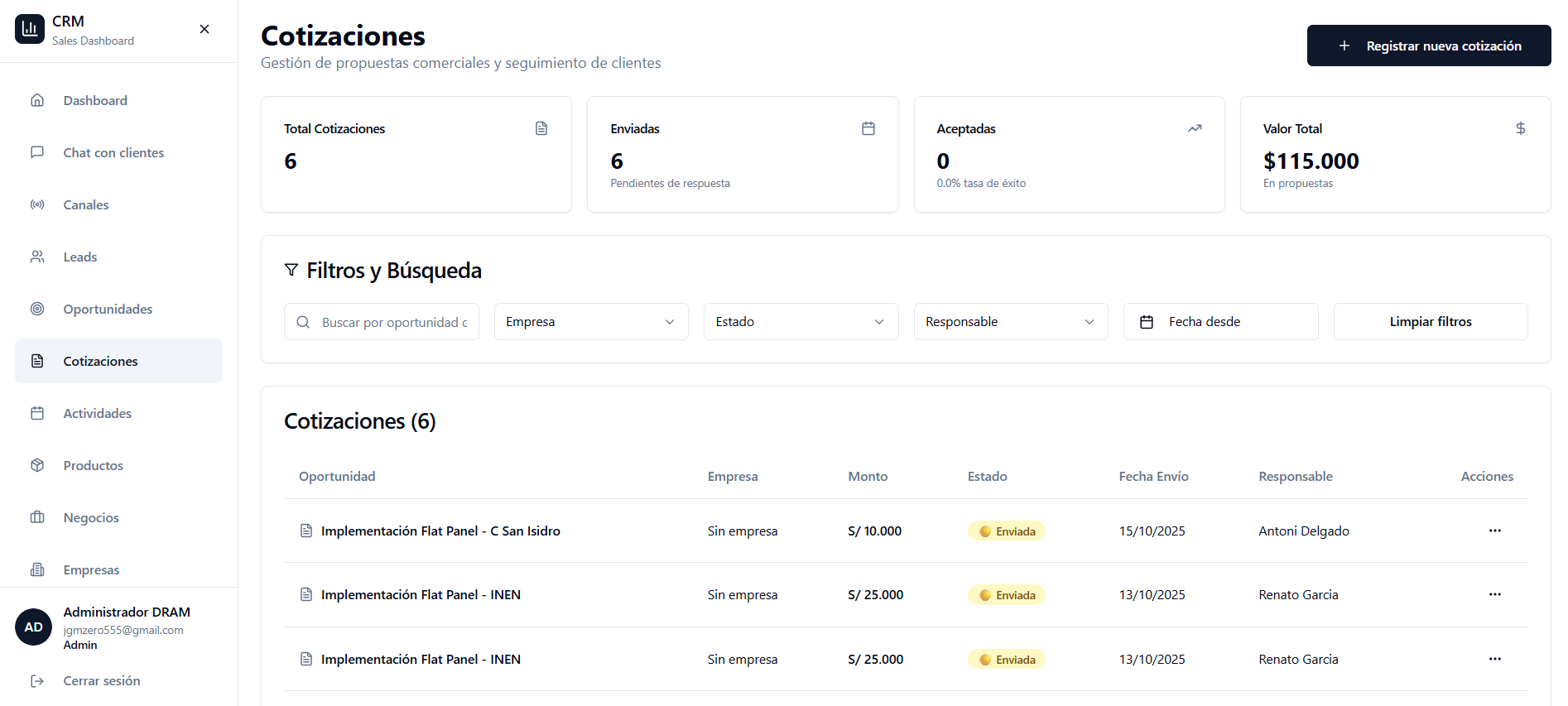1568x706 pixels.
Task: Click the trending arrow icon in Aceptadas card
Action: pos(1194,128)
